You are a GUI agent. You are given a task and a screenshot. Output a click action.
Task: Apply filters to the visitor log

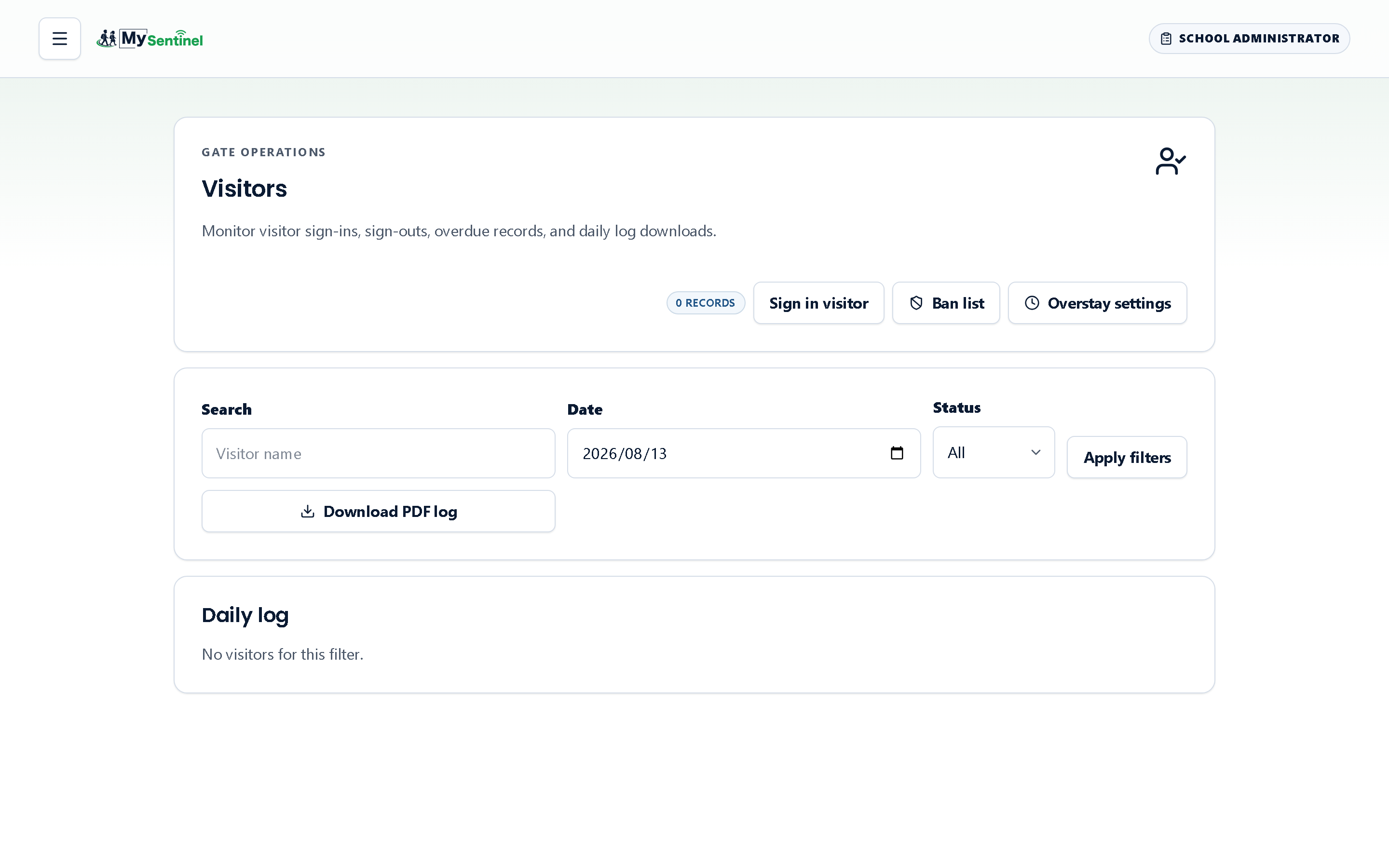point(1127,458)
